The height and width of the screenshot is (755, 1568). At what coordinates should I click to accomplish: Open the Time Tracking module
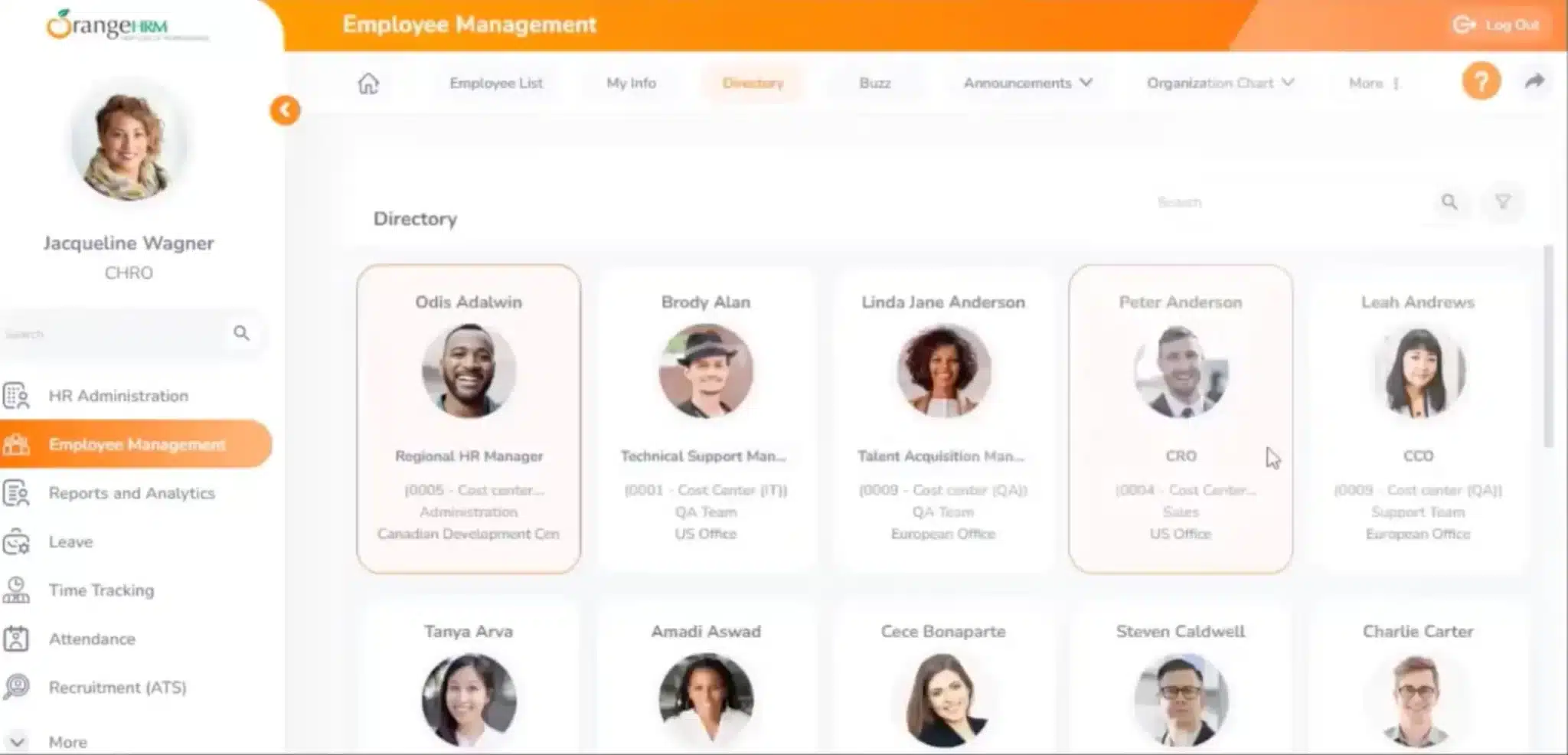click(101, 590)
